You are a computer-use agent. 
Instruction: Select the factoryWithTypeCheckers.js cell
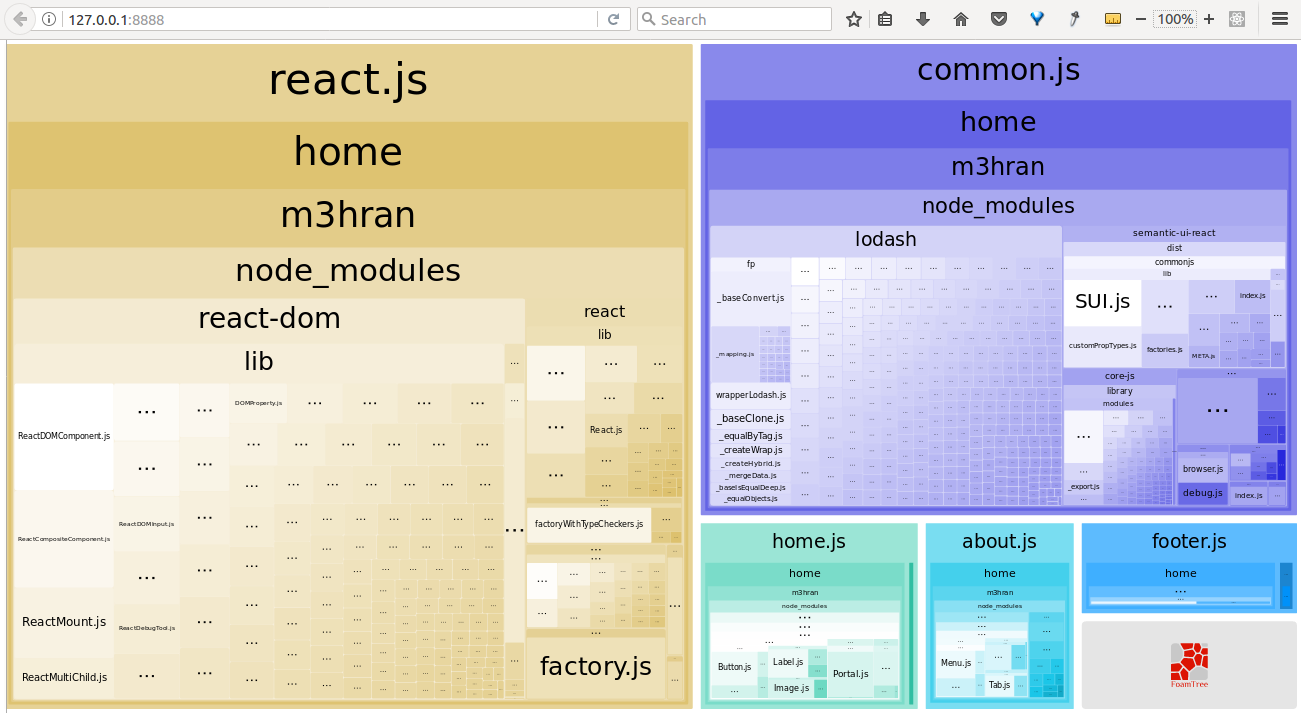[x=589, y=524]
